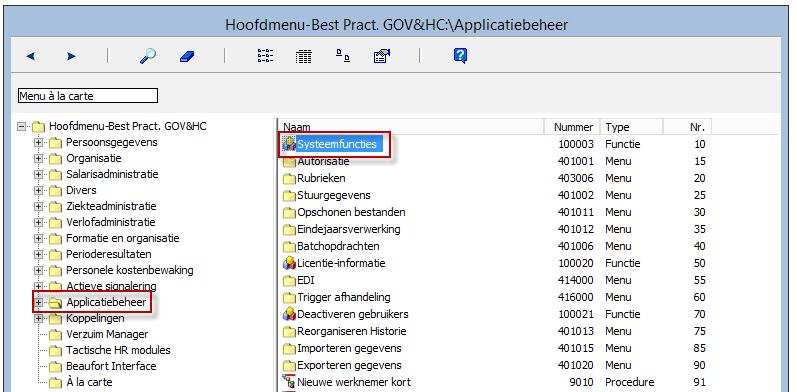Click the eraser icon in the toolbar
797x392 pixels.
tap(187, 56)
